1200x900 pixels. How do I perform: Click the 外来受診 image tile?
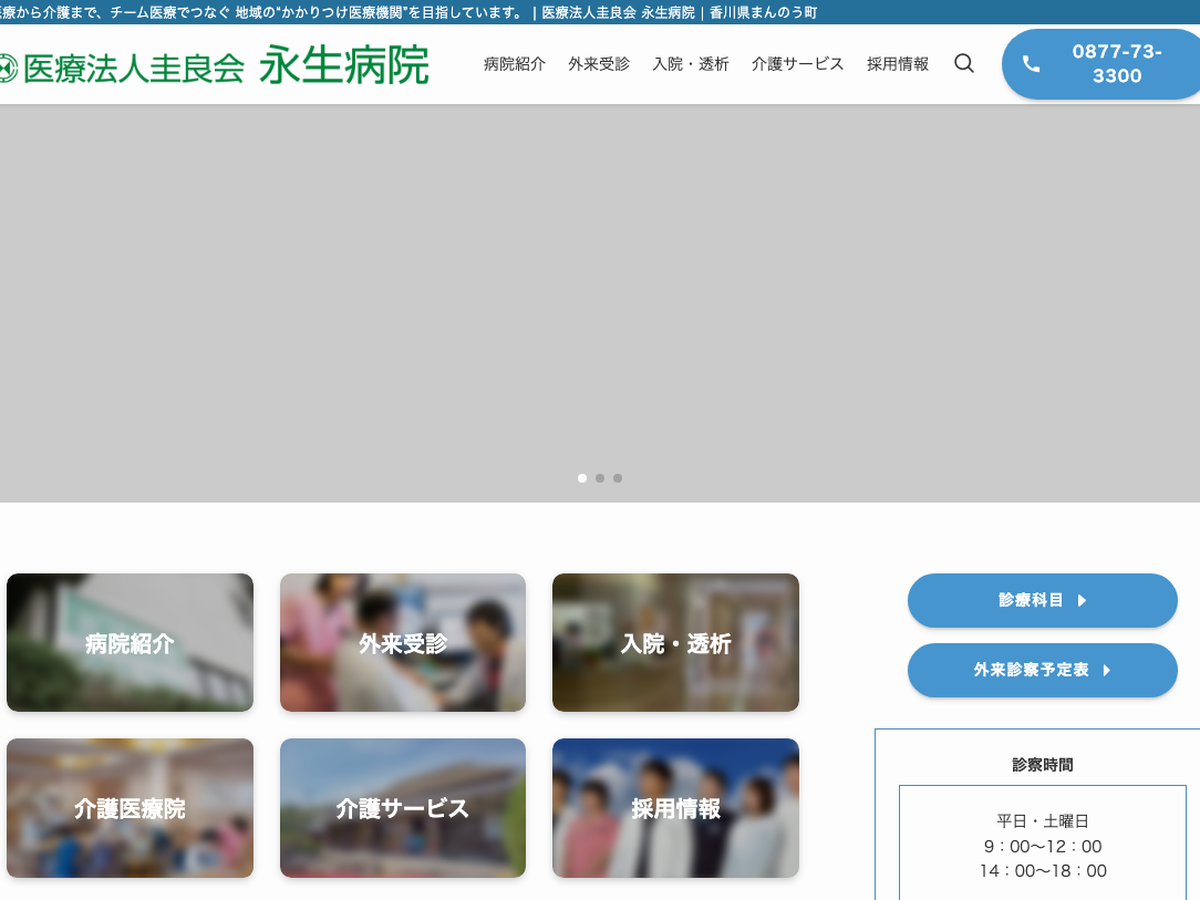(403, 643)
